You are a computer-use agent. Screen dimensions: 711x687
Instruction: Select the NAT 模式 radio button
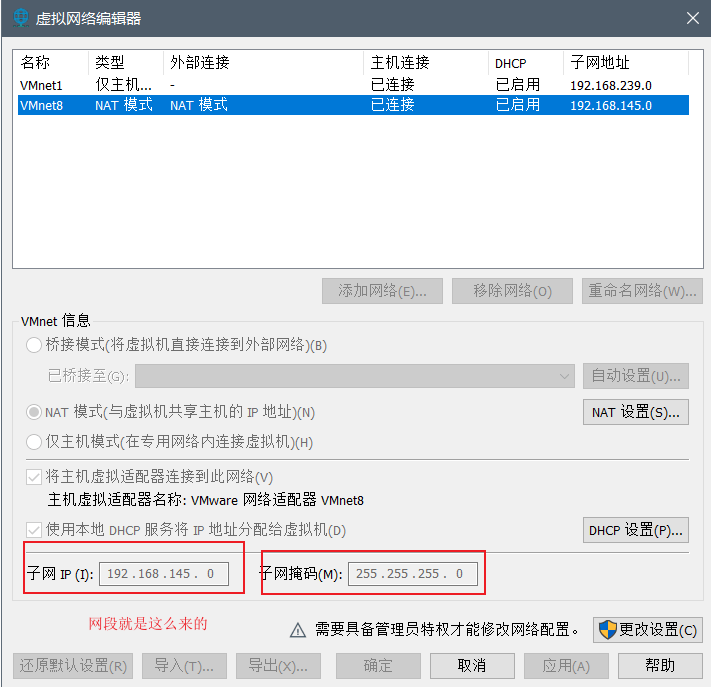pos(34,412)
